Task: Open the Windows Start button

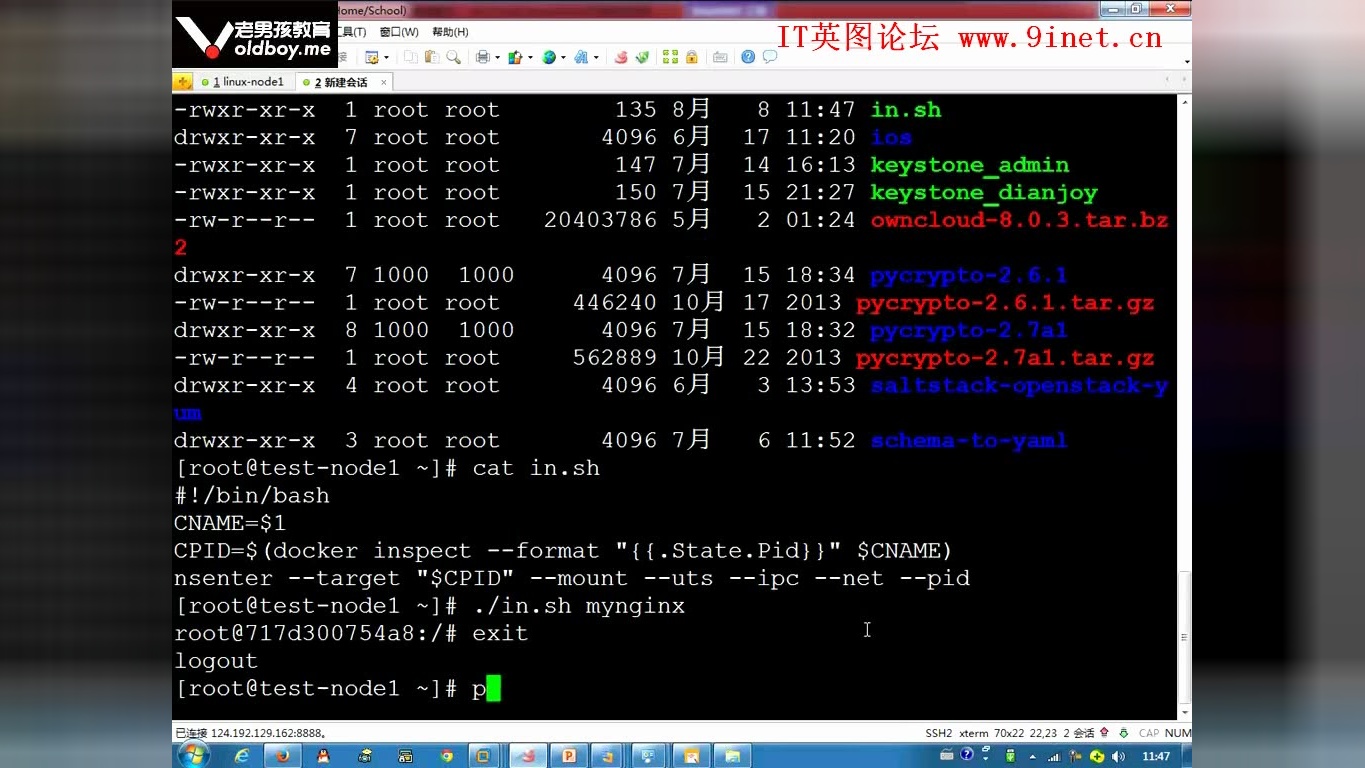Action: click(x=192, y=755)
